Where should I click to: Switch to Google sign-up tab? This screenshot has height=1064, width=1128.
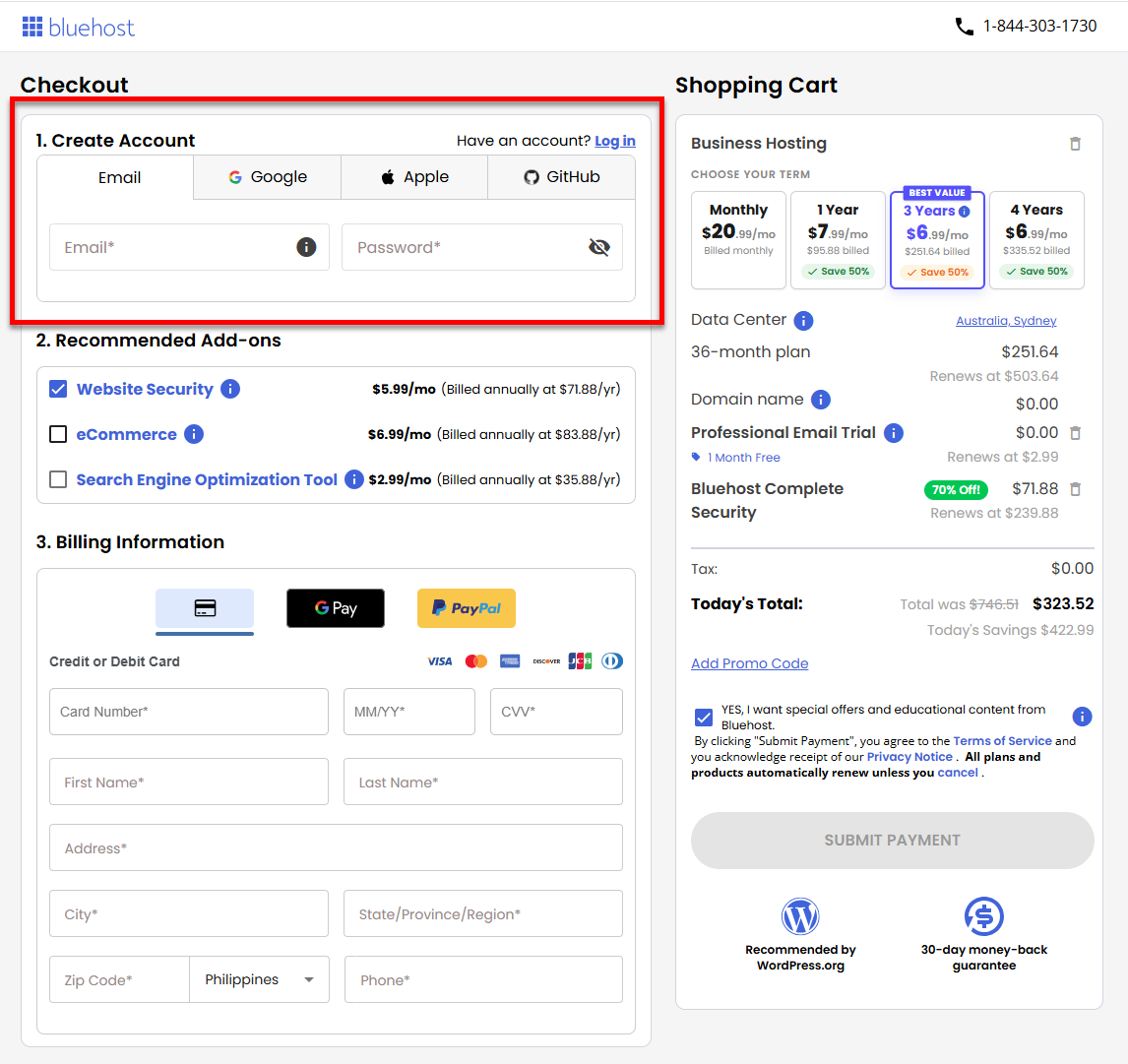pos(268,177)
